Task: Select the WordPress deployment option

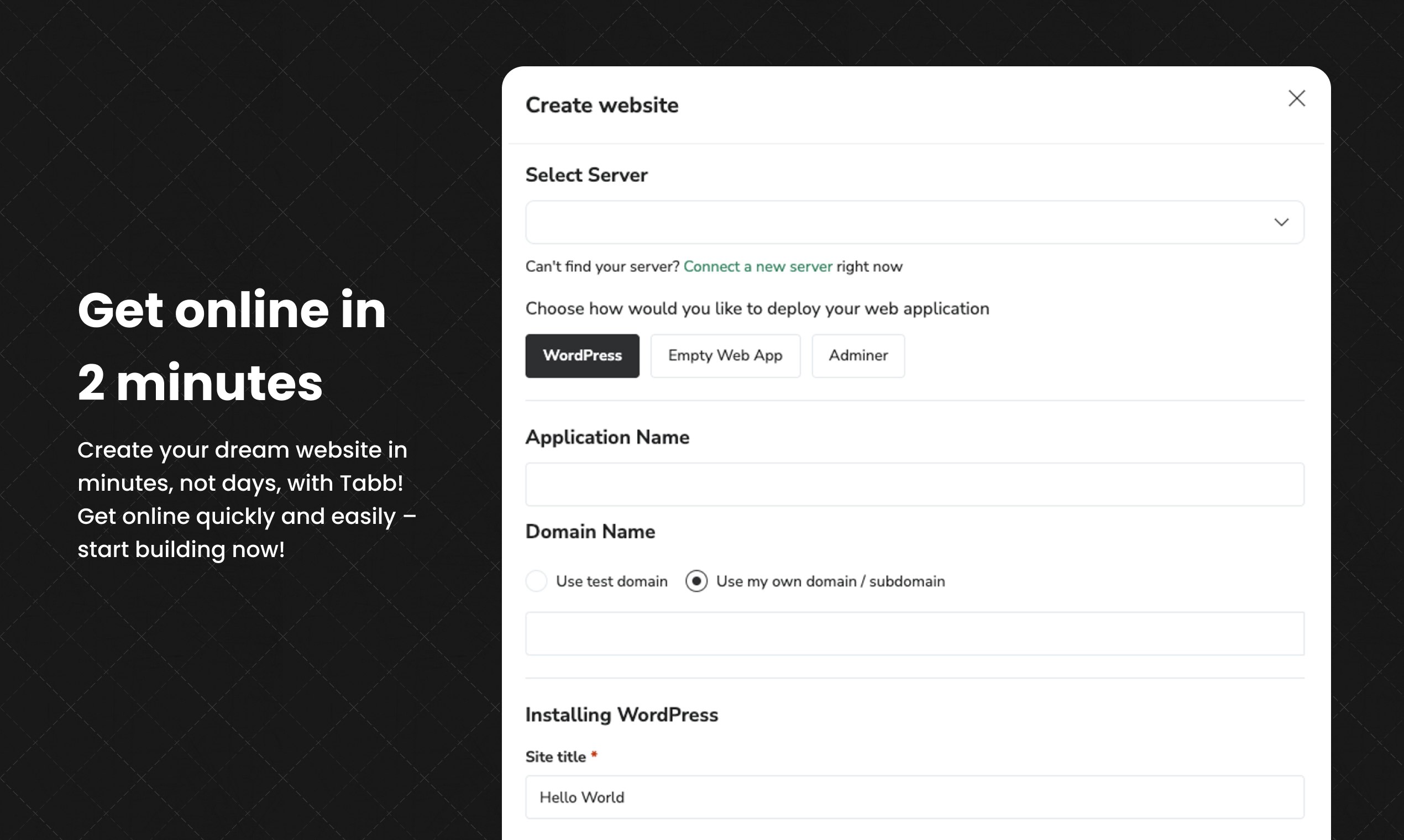Action: [x=582, y=355]
